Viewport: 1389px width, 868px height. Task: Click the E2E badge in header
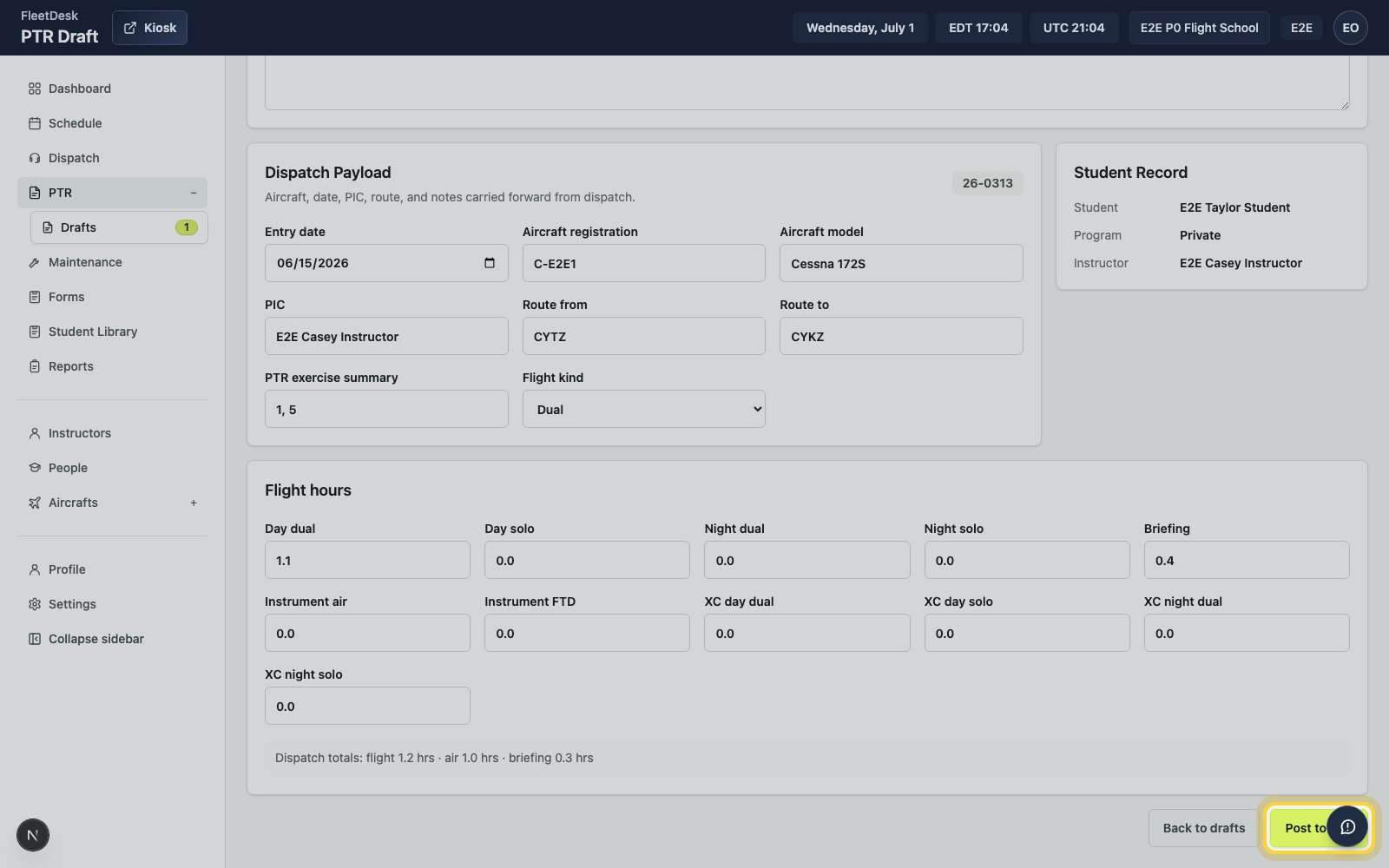click(1301, 28)
